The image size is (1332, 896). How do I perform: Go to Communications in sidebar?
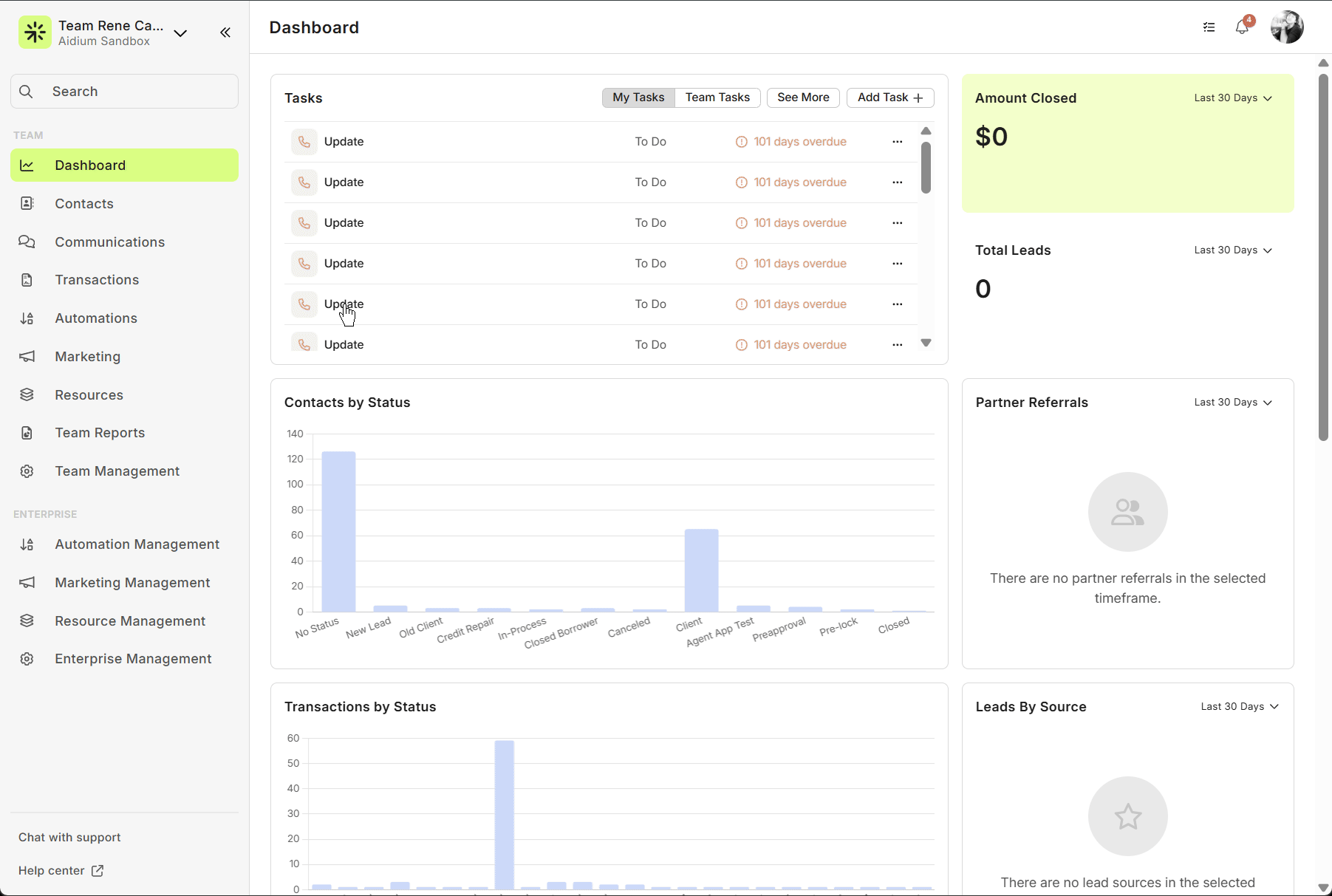tap(109, 242)
